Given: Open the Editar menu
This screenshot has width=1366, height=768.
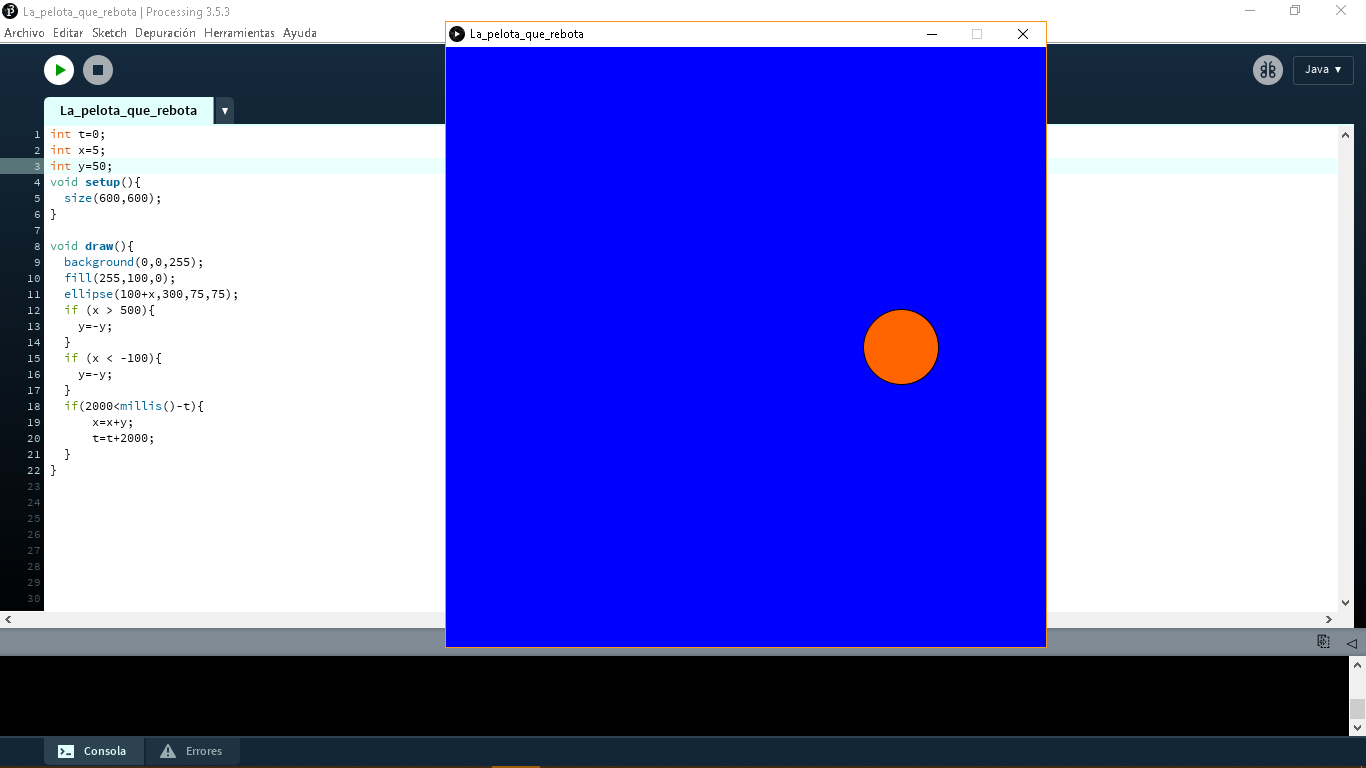Looking at the screenshot, I should pyautogui.click(x=68, y=33).
